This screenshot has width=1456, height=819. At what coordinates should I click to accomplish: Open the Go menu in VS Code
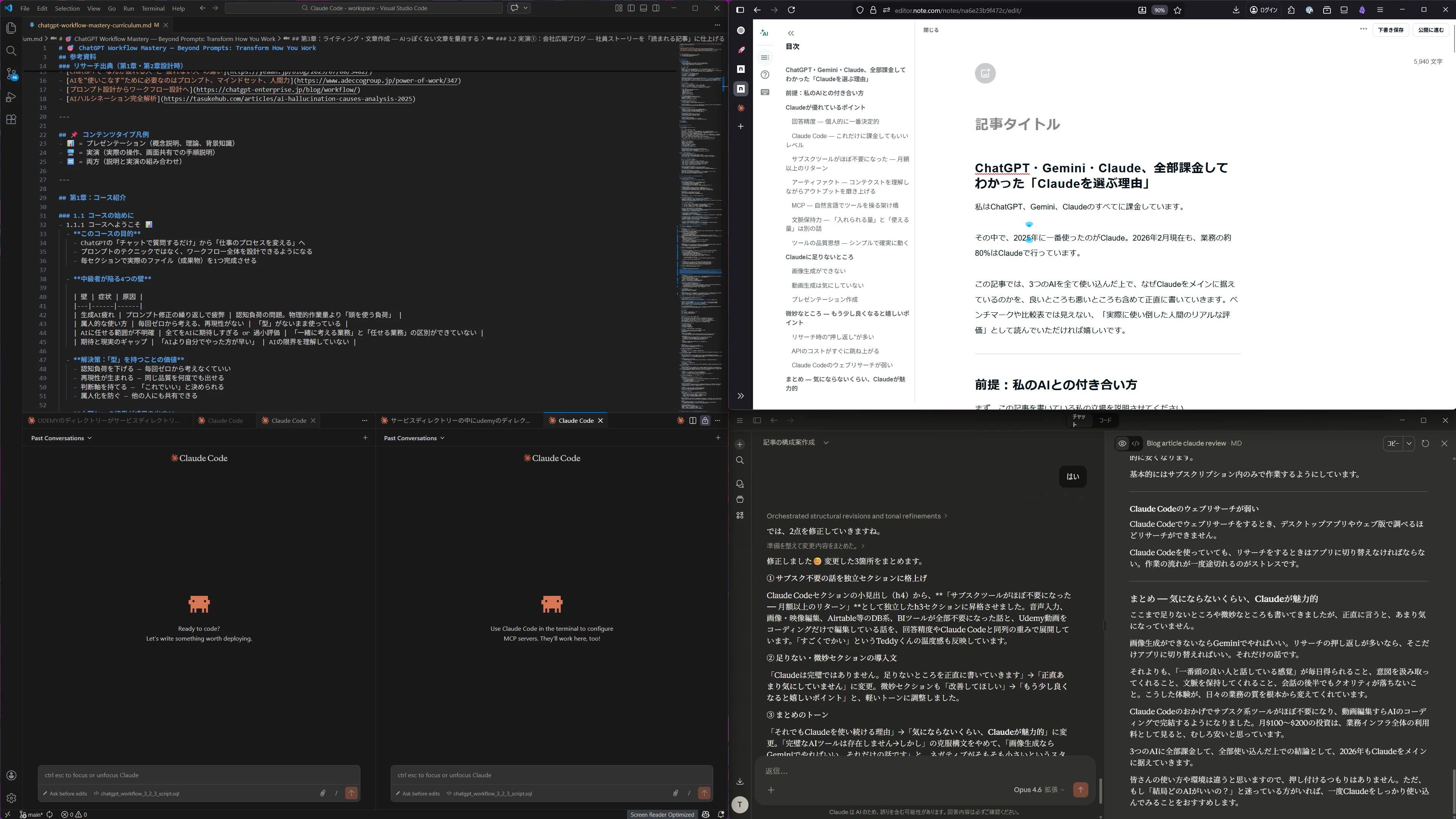click(x=112, y=8)
